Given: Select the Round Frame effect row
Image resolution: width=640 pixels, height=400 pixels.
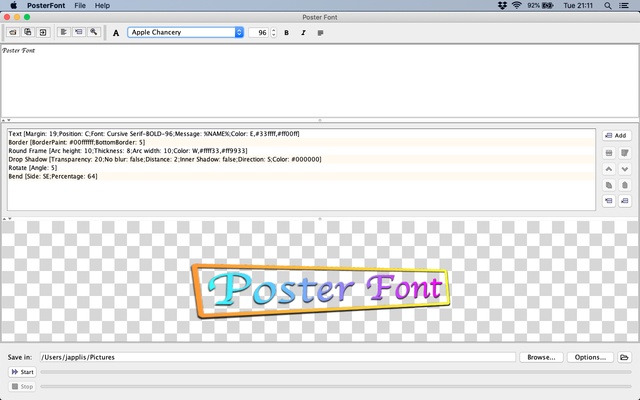Looking at the screenshot, I should pos(301,151).
